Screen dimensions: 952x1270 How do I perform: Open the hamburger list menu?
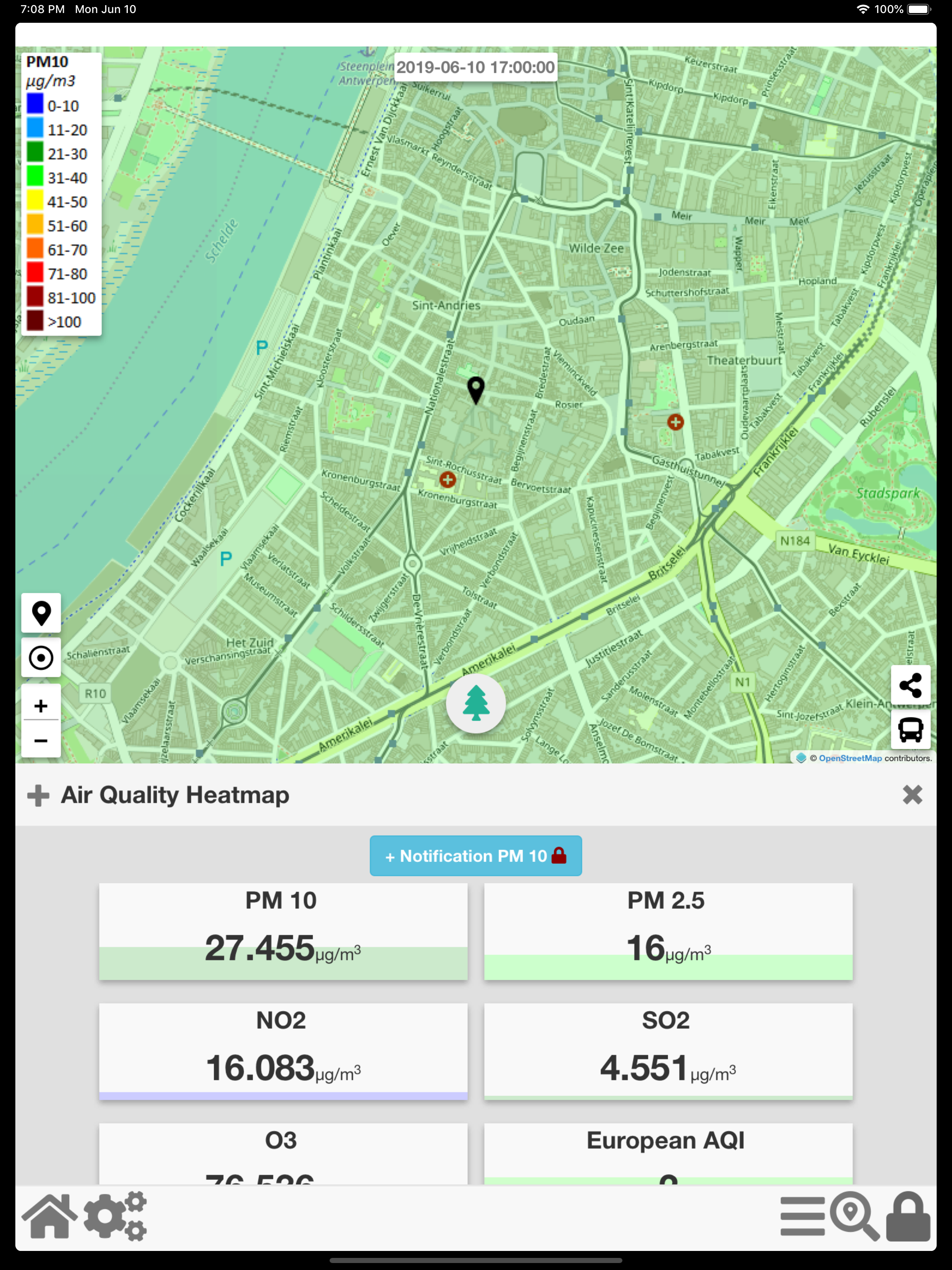click(802, 1216)
